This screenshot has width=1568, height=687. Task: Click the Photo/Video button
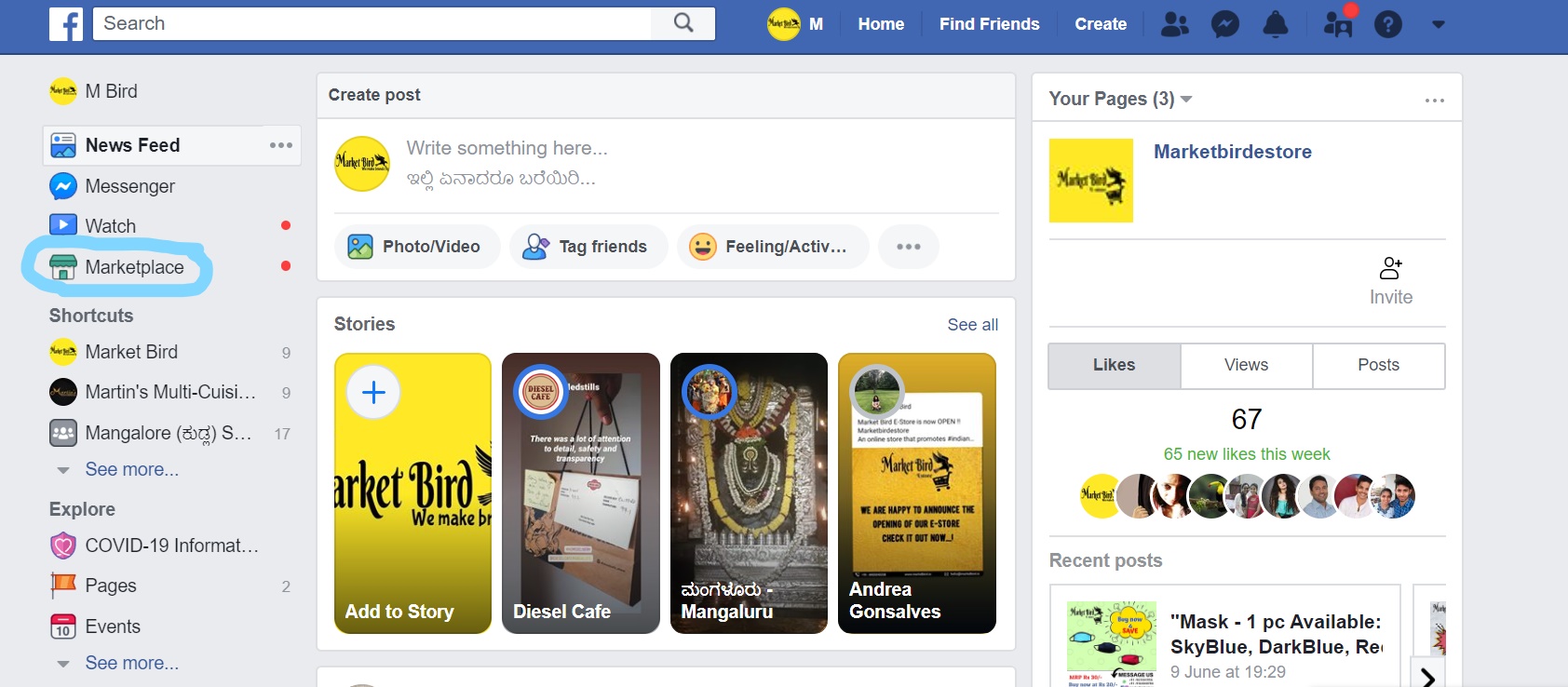click(416, 247)
